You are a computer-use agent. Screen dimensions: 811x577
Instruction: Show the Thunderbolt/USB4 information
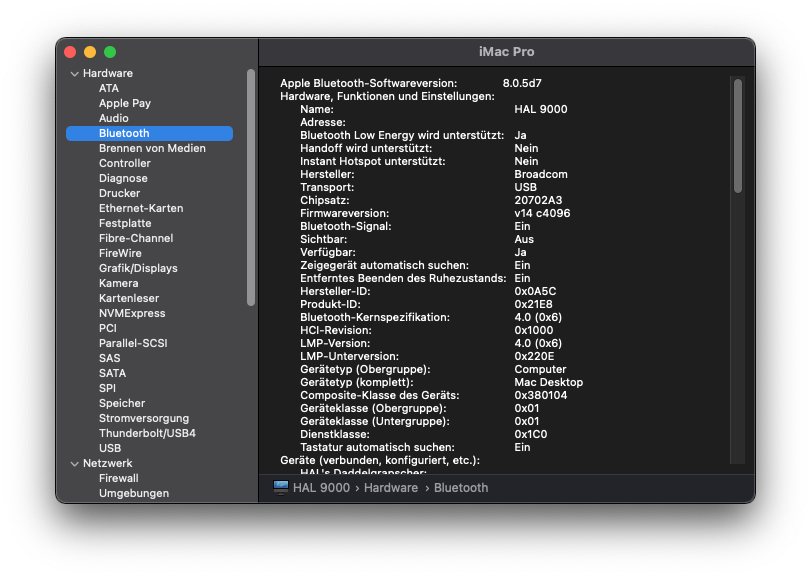(x=147, y=433)
